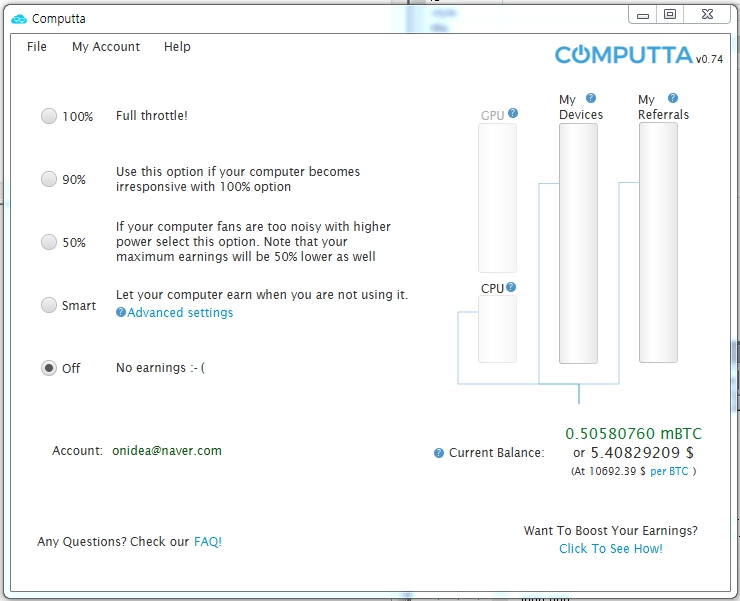Choose the 50% power radio button
Screen dimensions: 740x601
click(x=49, y=242)
